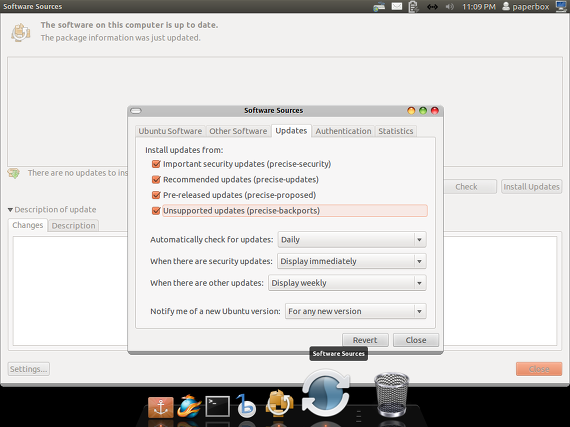Screen dimensions: 570x427
Task: Toggle Unsupported updates (precise-backports) checkbox
Action: point(156,211)
